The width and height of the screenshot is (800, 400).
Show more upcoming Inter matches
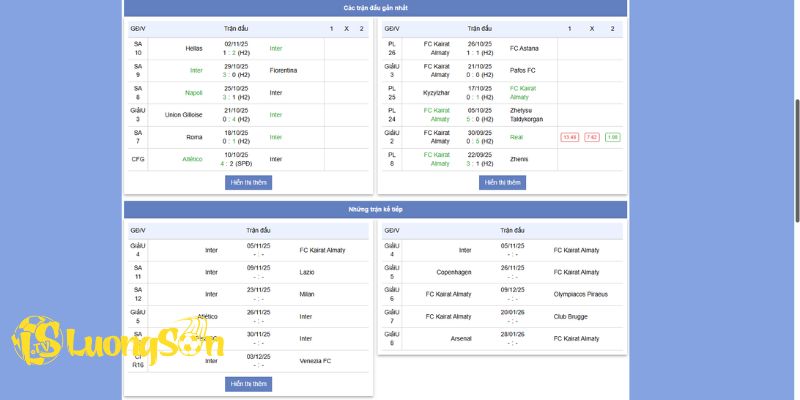coord(249,384)
